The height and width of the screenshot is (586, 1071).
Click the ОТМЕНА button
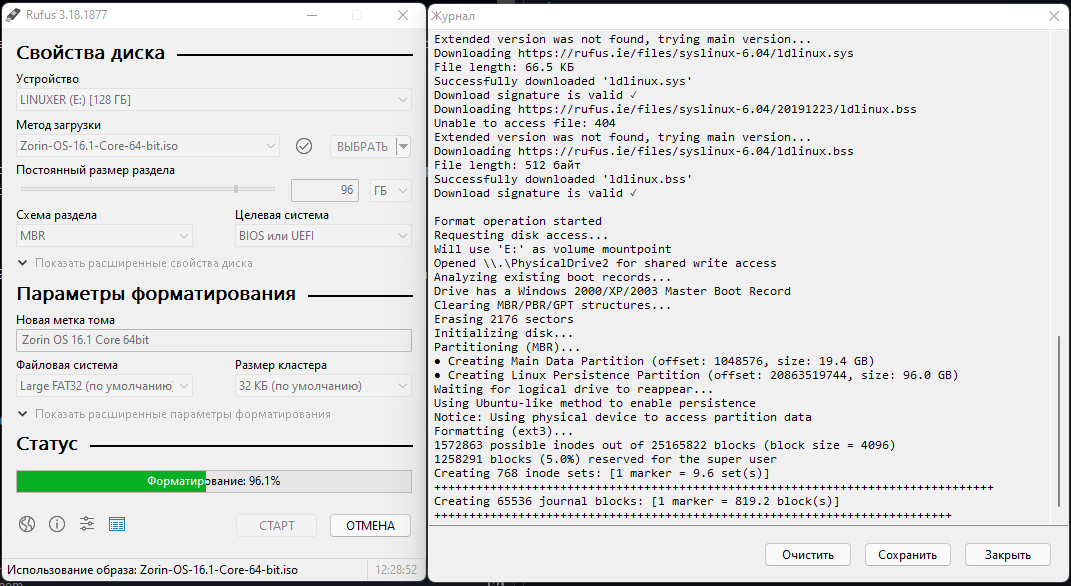point(370,525)
